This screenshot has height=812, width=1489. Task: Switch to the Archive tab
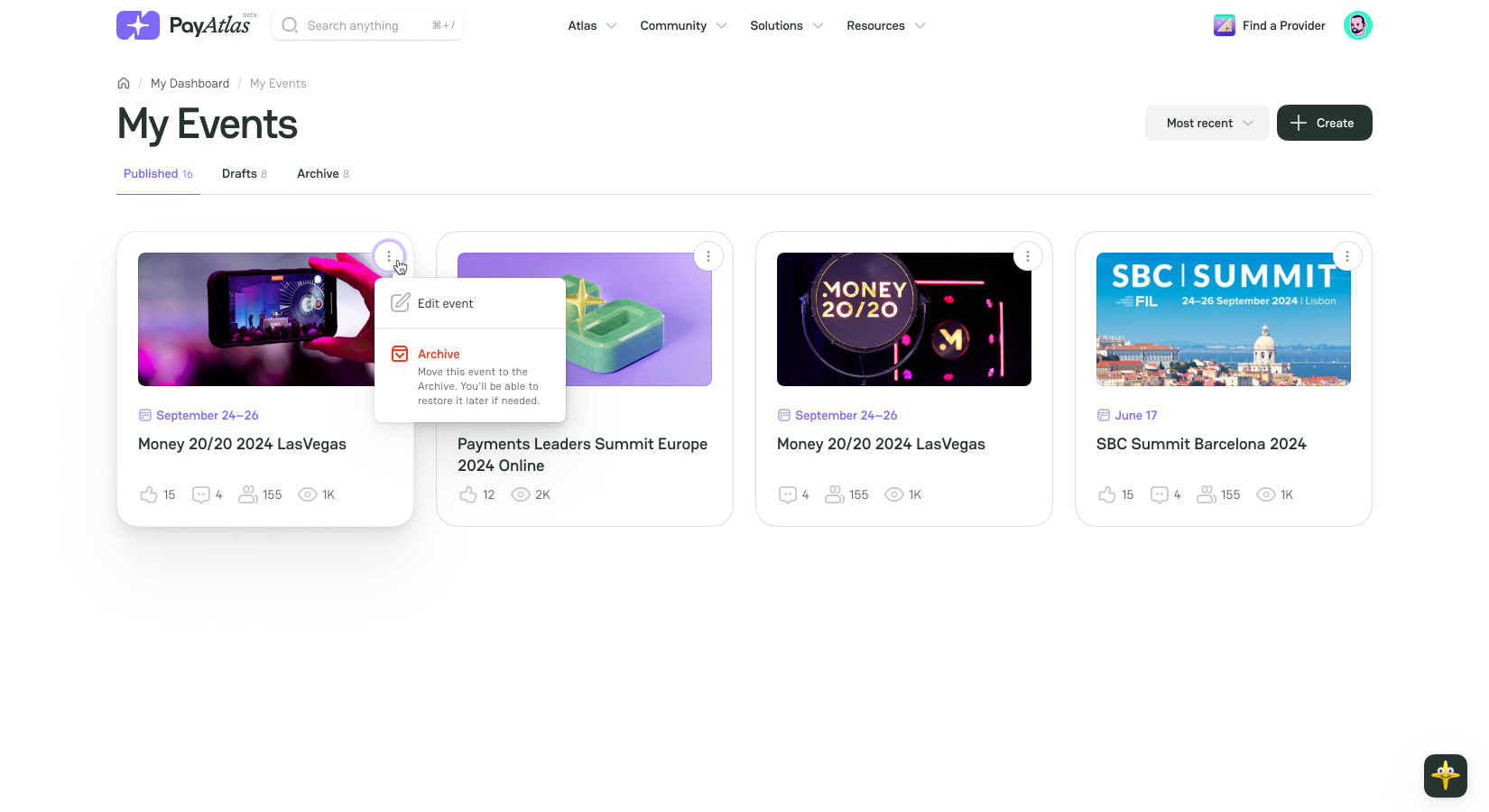[x=322, y=173]
